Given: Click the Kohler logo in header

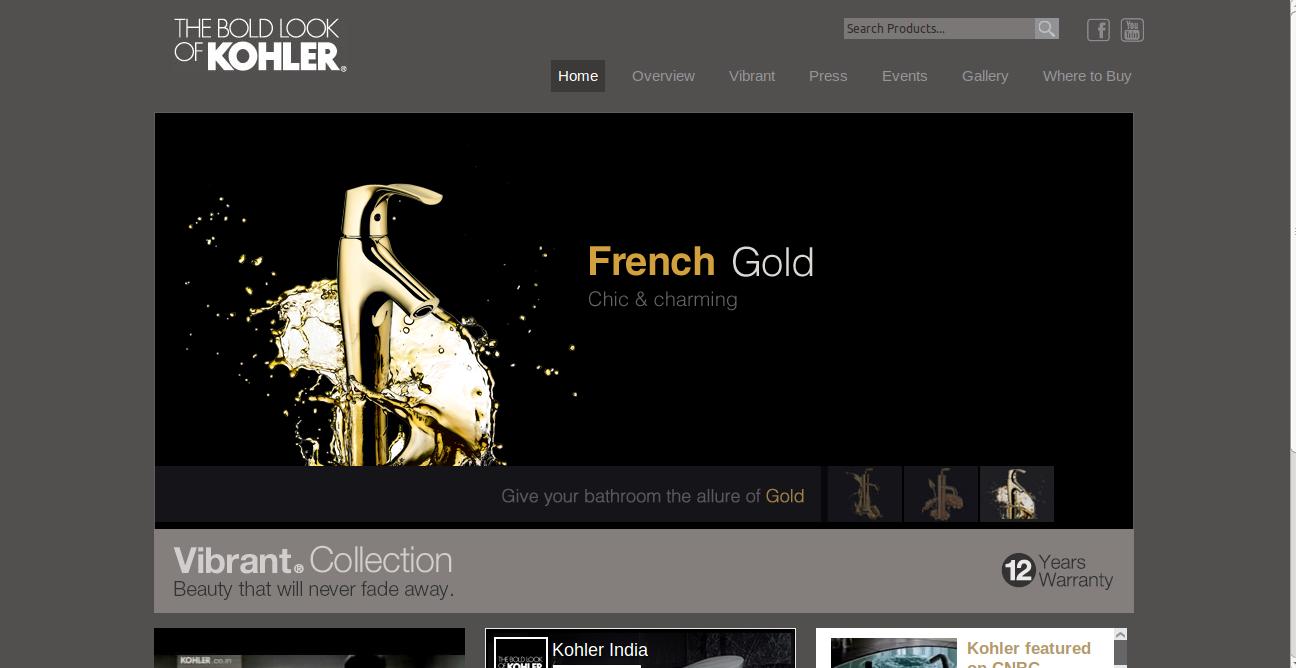Looking at the screenshot, I should [260, 45].
